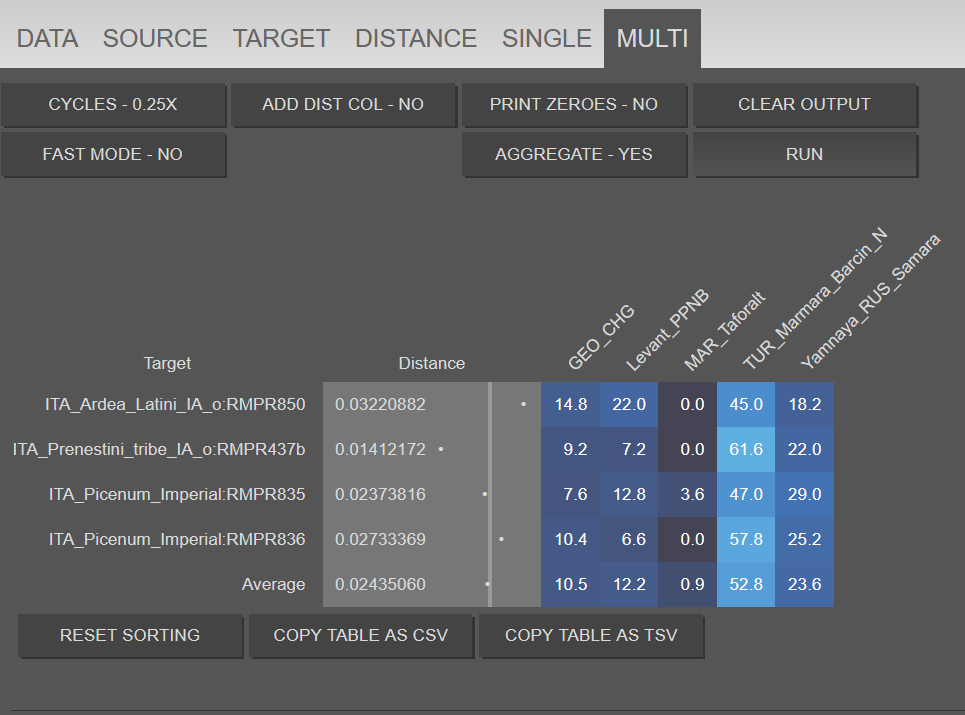Select the TUR_Marmara_Barcin_N 61.6 cell
This screenshot has width=965, height=715.
pos(746,449)
